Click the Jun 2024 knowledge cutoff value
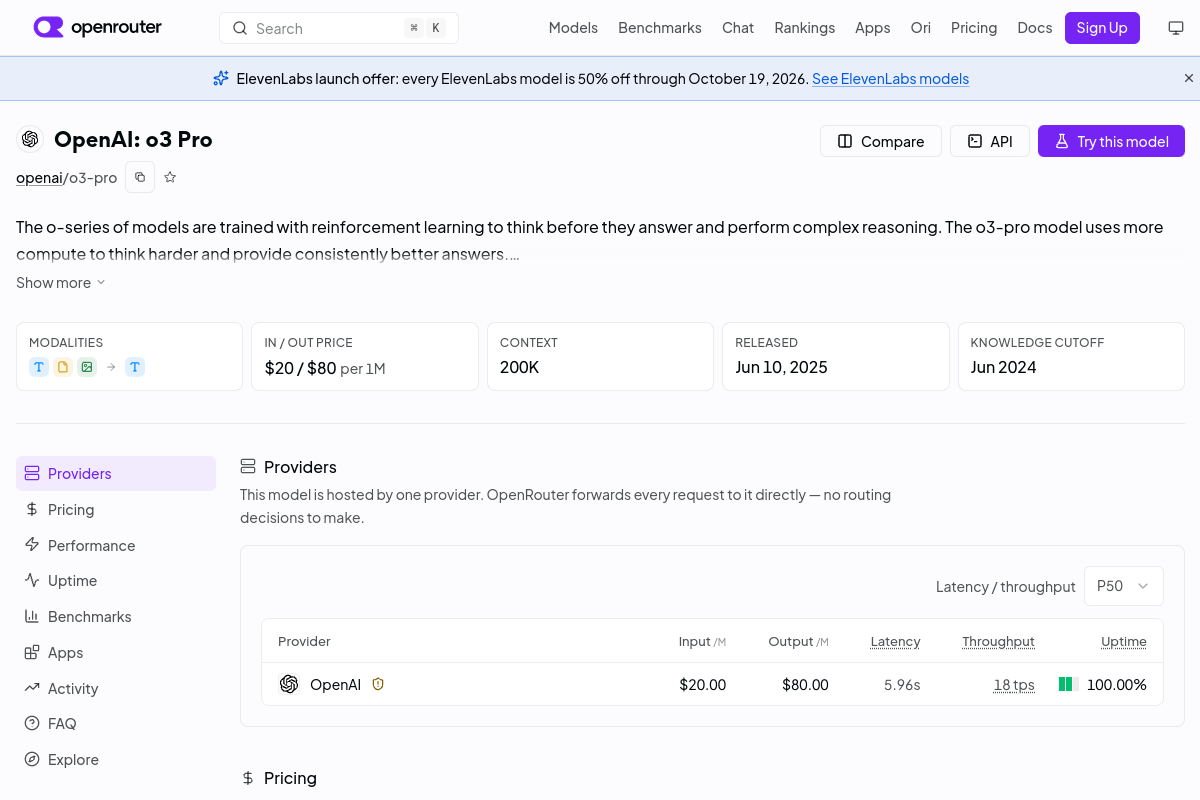Viewport: 1200px width, 800px height. point(1003,367)
